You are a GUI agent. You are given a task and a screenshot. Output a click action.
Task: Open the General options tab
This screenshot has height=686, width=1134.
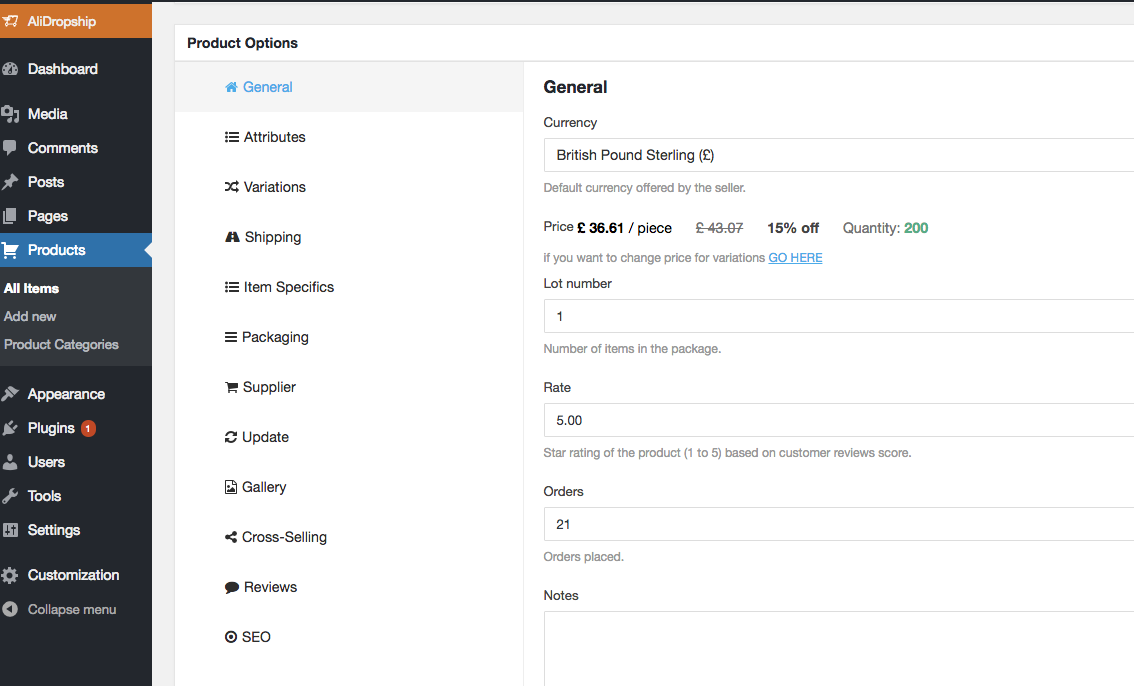[x=349, y=87]
